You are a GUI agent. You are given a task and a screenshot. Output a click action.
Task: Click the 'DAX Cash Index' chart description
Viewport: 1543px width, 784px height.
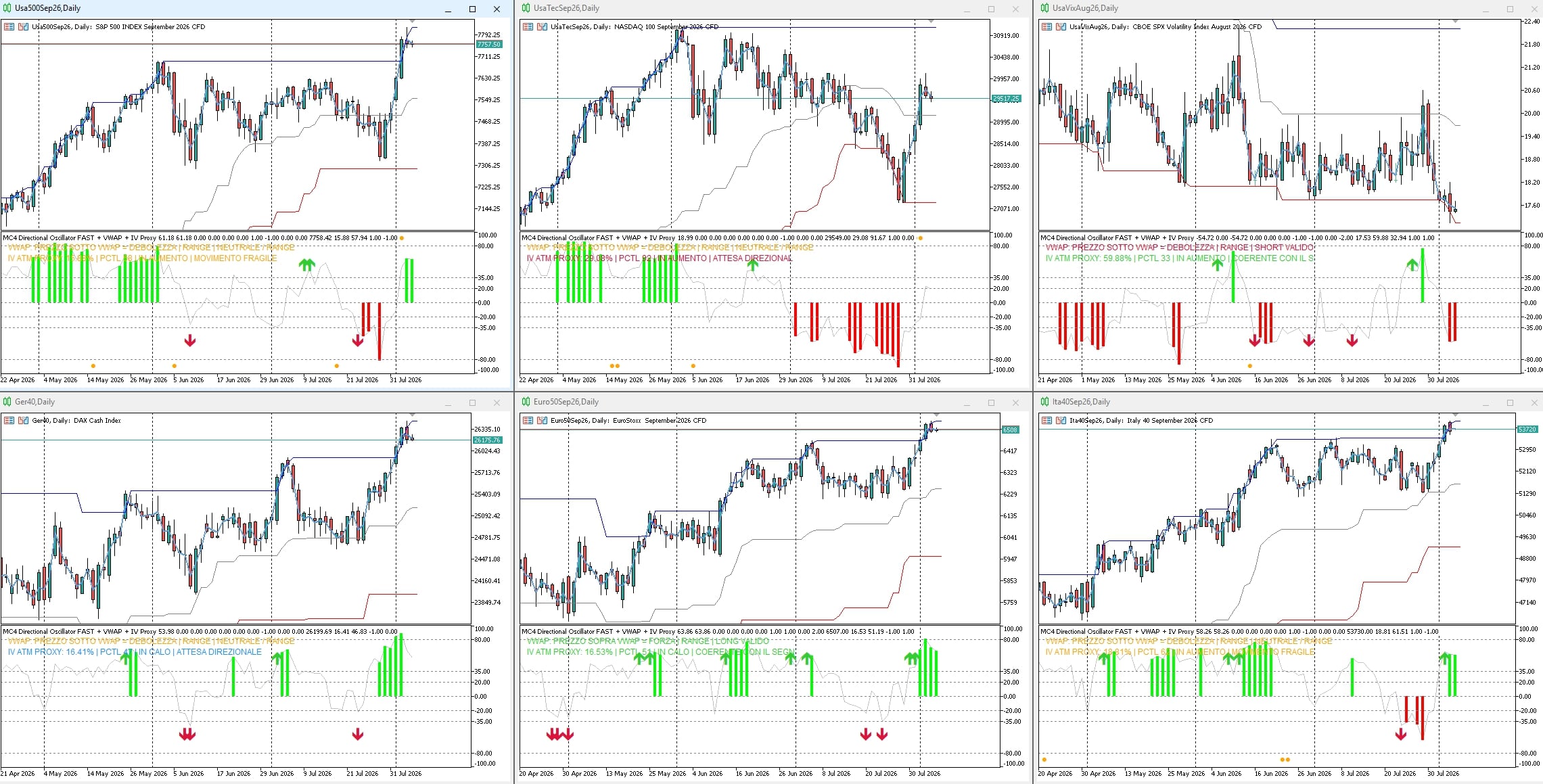coord(97,421)
